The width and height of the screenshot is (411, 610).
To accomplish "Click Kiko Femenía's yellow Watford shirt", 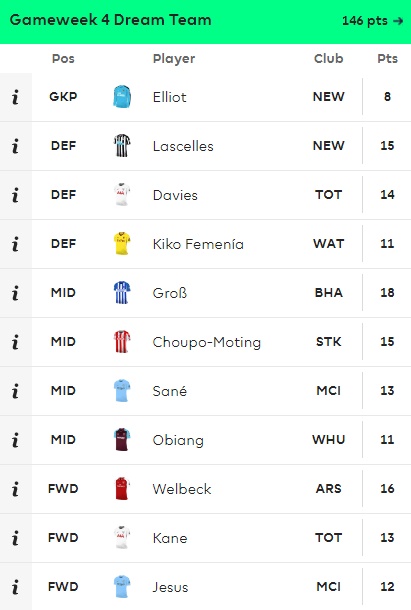I will (x=122, y=244).
